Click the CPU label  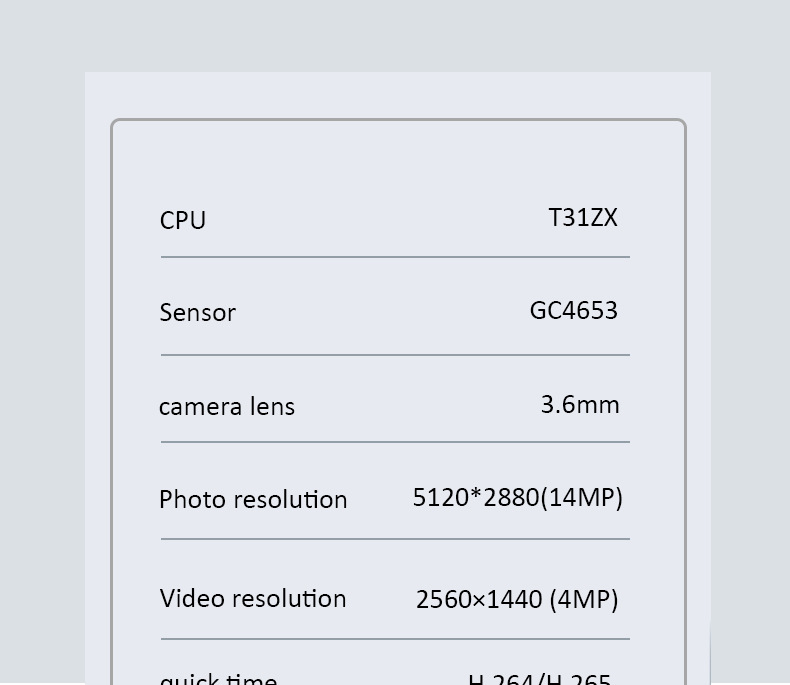coord(183,220)
